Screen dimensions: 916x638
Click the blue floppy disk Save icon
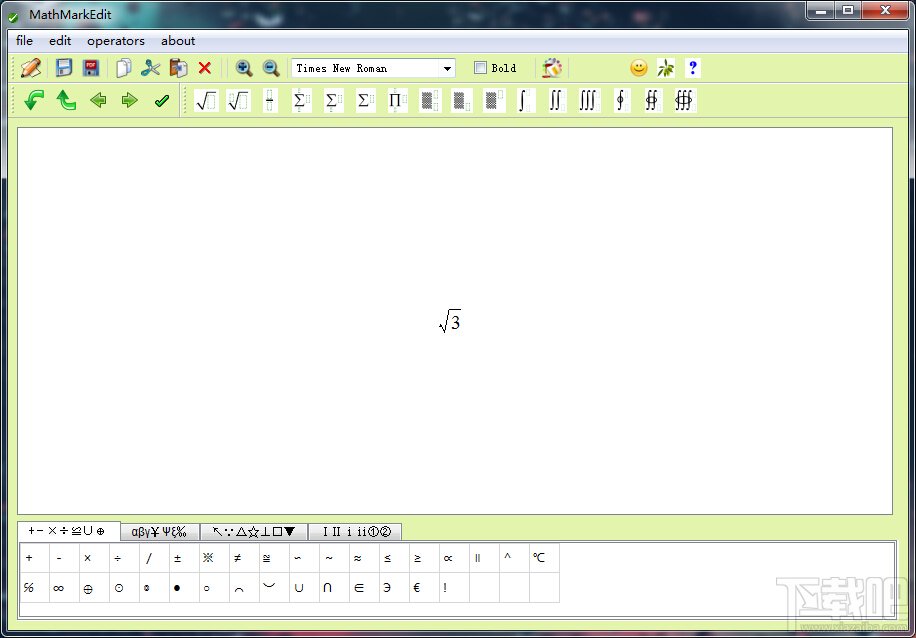[64, 68]
